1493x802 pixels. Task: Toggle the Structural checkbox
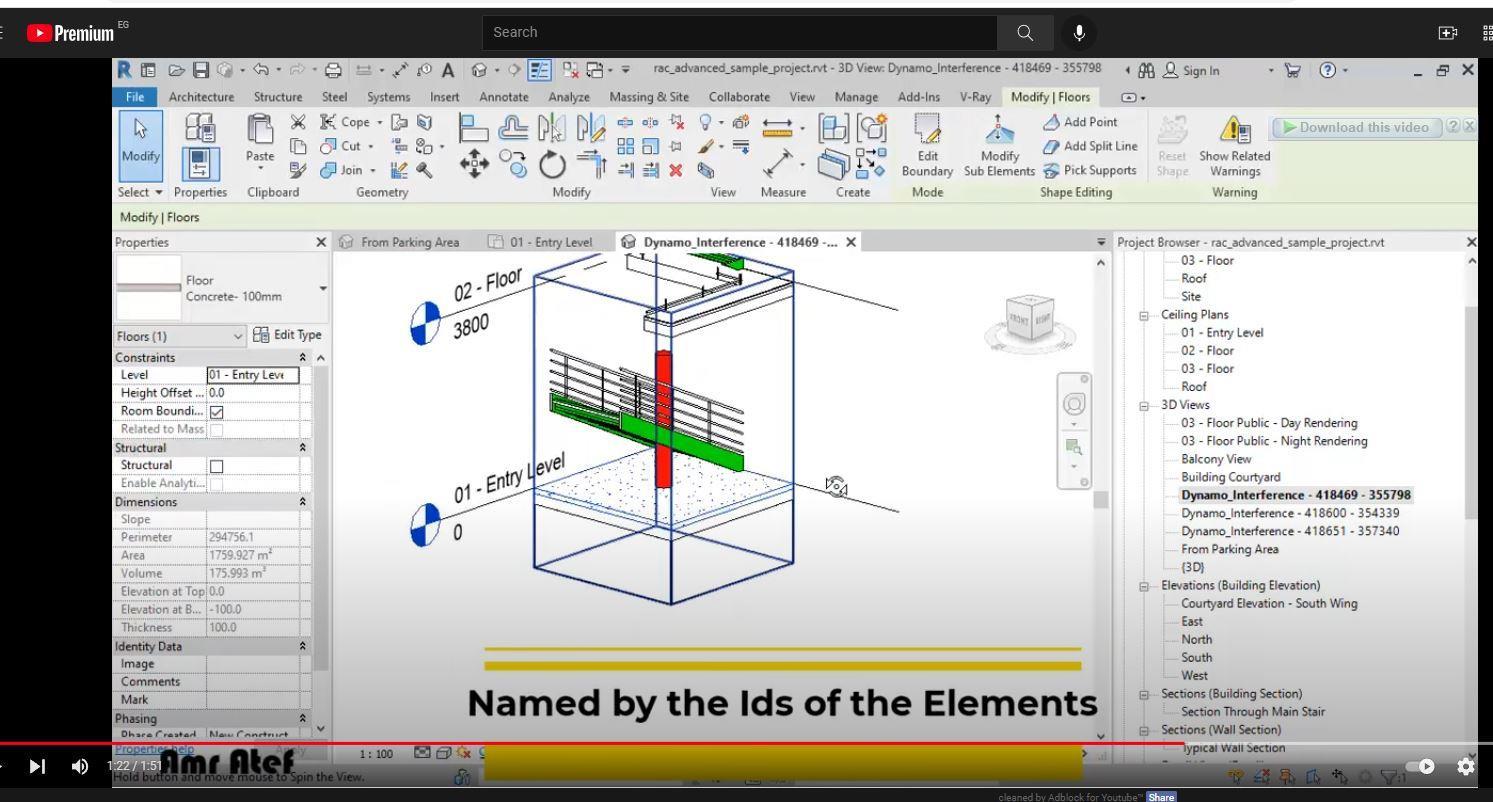click(217, 466)
